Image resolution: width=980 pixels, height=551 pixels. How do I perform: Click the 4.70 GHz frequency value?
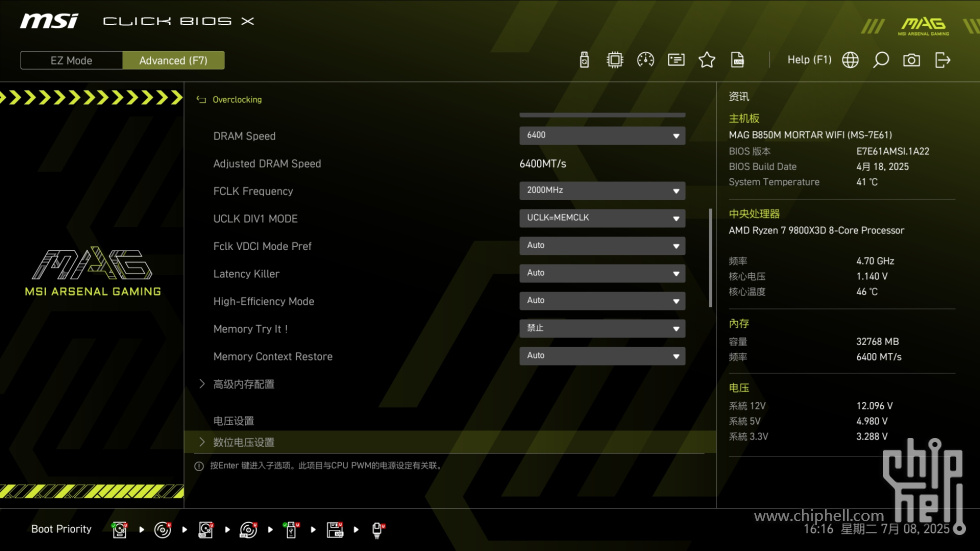coord(875,261)
